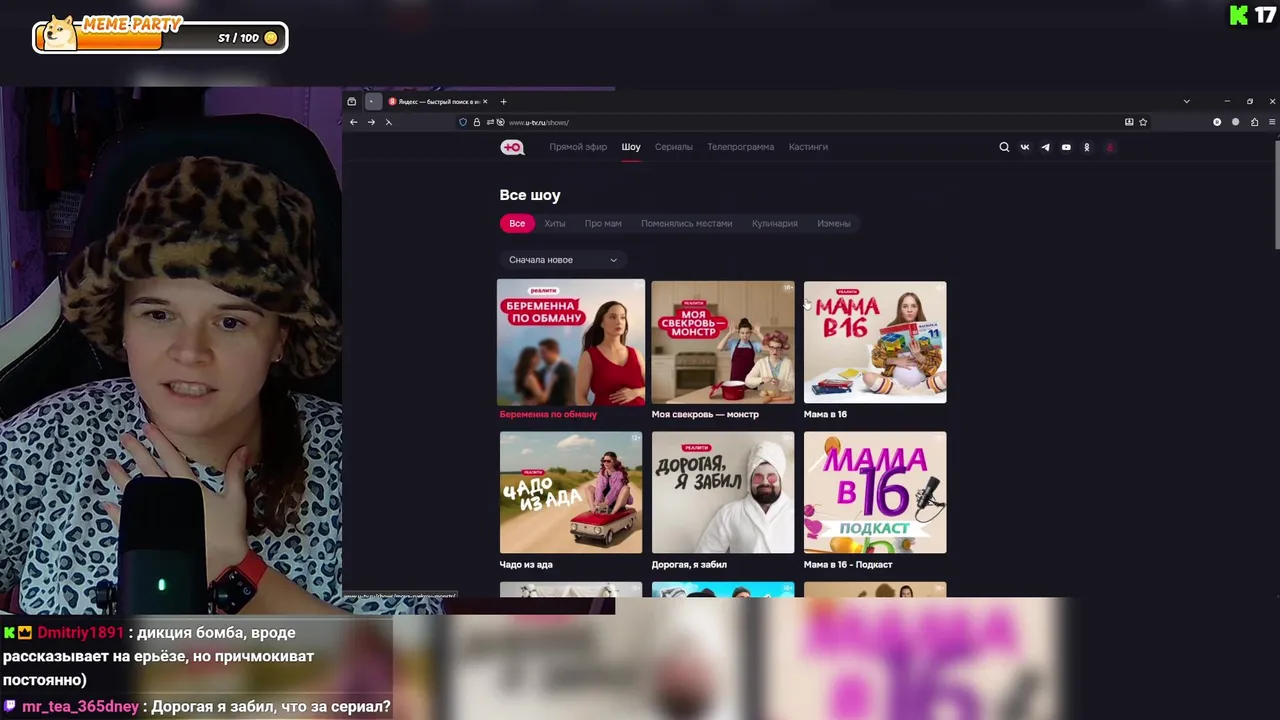Open the Чадо из ада poster
Screen dimensions: 1280x720
pyautogui.click(x=571, y=492)
